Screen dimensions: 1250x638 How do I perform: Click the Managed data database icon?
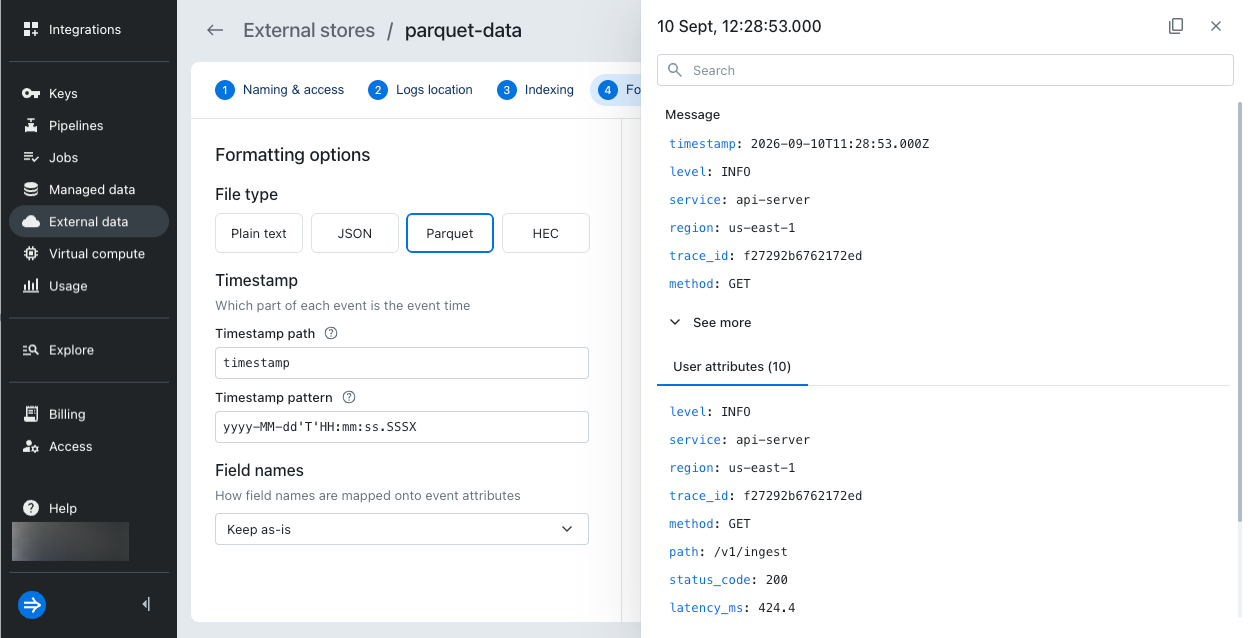(x=31, y=189)
